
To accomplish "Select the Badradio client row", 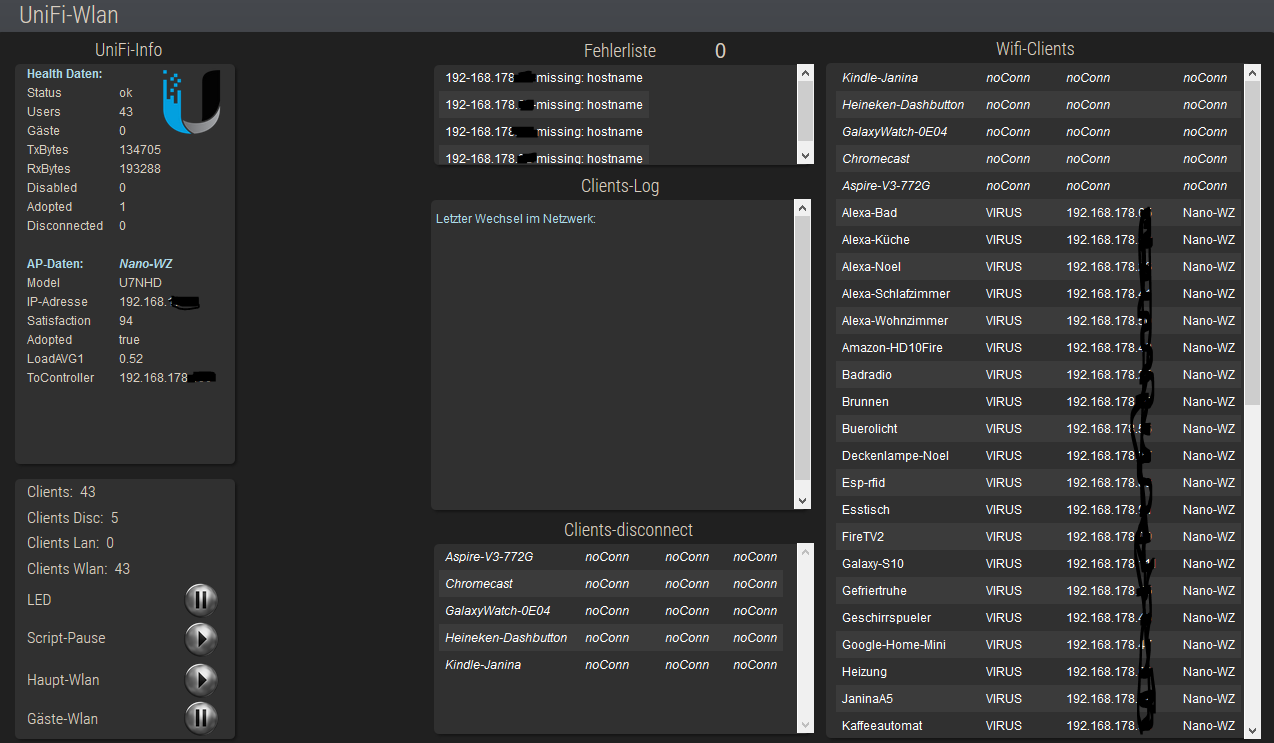I will click(1040, 375).
